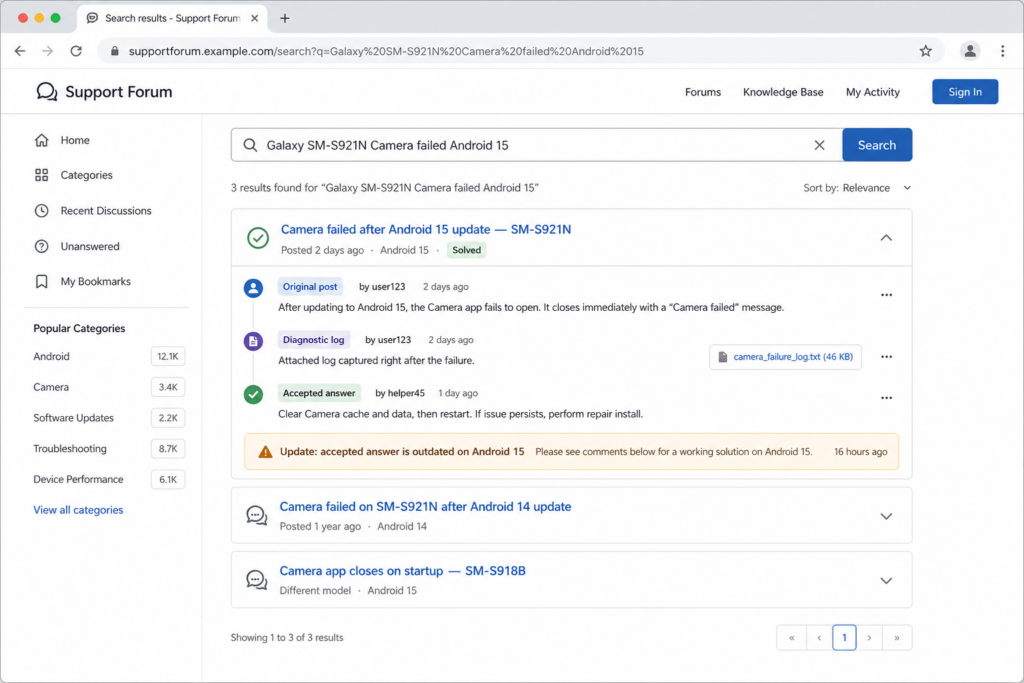Open Camera failed on SM-S921N Android 14 thread
The image size is (1024, 683).
click(425, 507)
